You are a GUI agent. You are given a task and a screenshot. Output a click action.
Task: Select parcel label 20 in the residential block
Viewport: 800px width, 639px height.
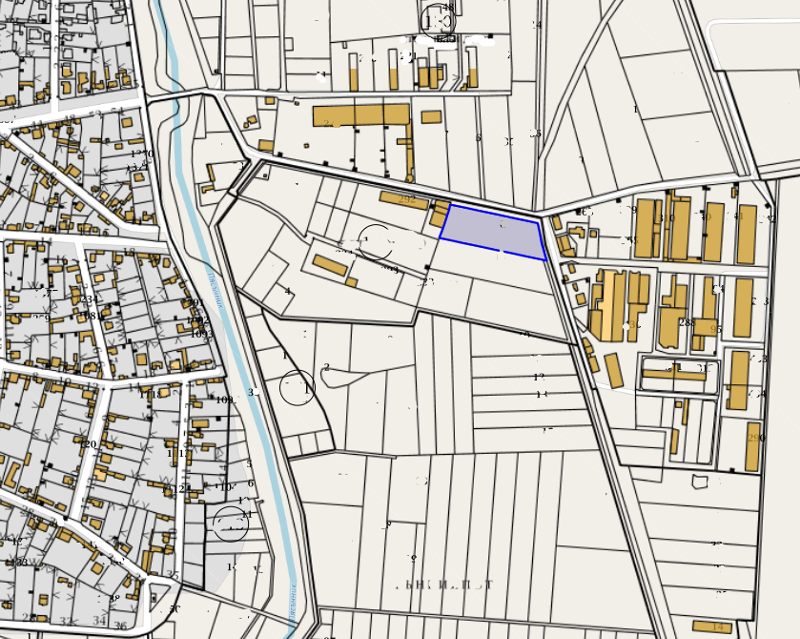(x=90, y=444)
